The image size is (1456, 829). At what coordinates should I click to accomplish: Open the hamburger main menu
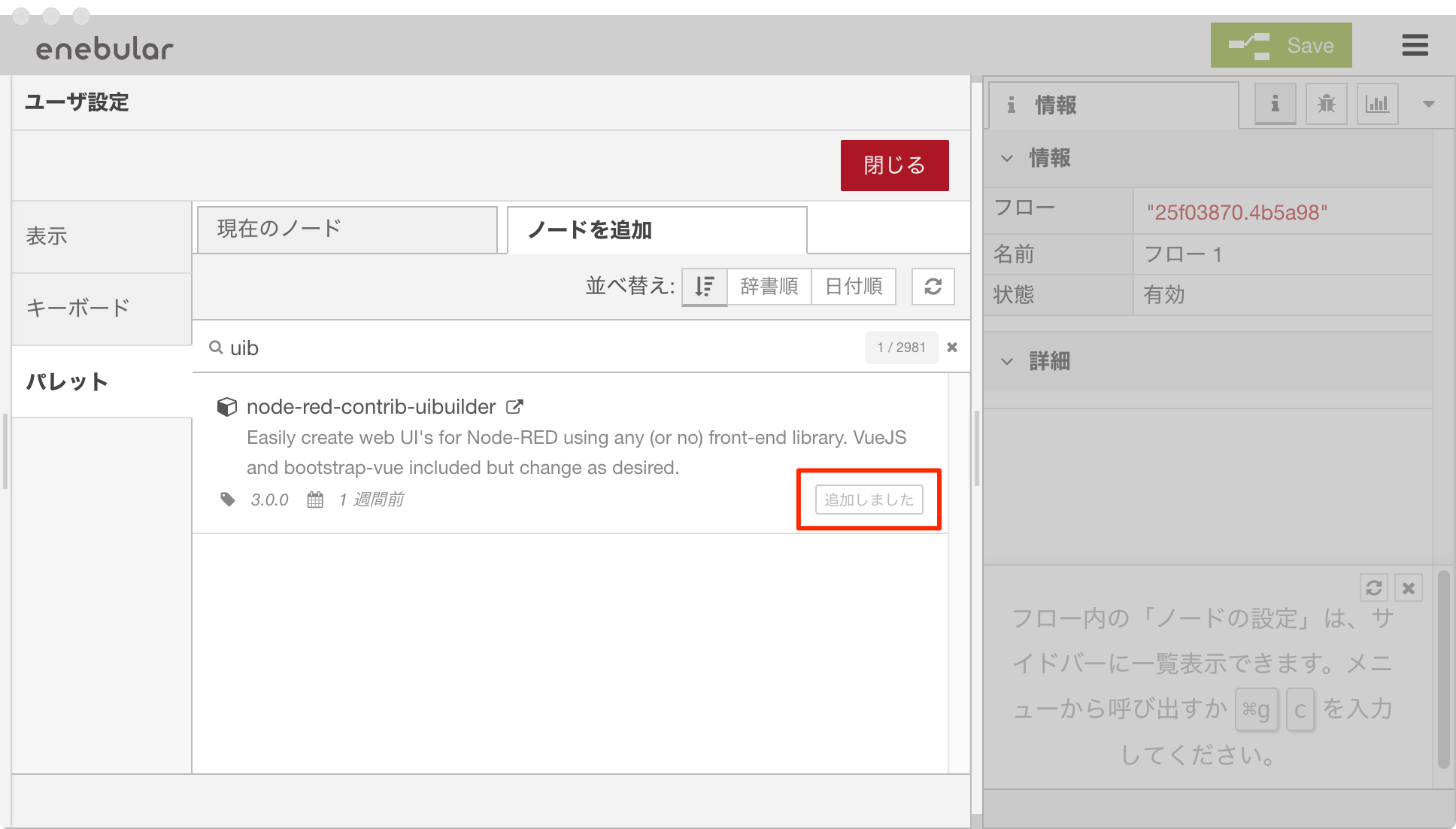click(x=1415, y=45)
